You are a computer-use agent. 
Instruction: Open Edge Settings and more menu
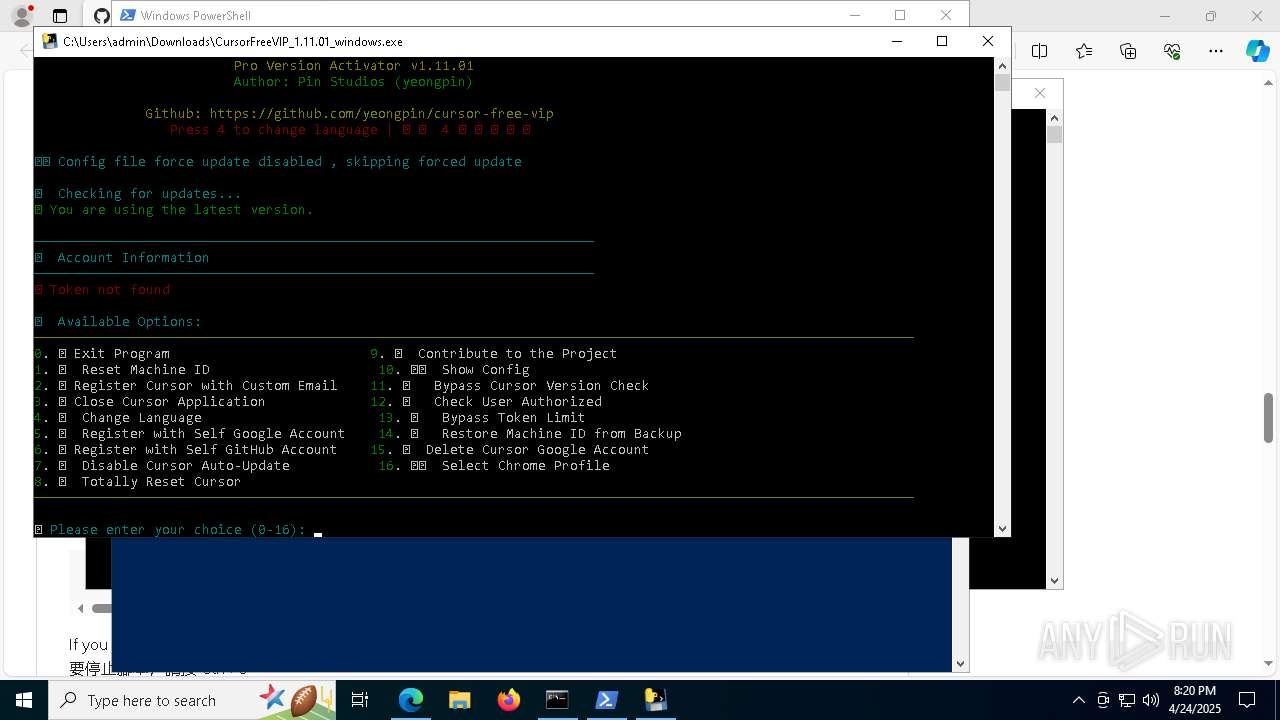pyautogui.click(x=1216, y=51)
